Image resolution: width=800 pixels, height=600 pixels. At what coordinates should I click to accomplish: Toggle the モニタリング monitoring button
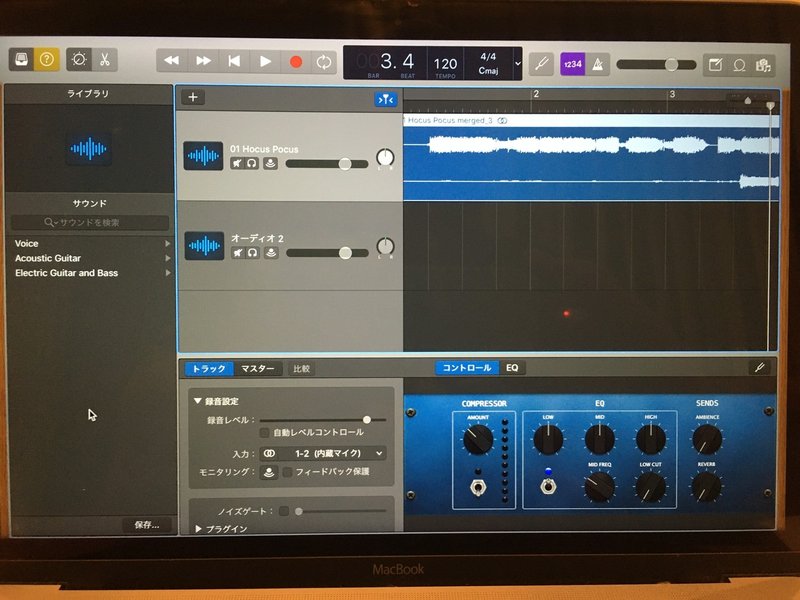tap(269, 472)
